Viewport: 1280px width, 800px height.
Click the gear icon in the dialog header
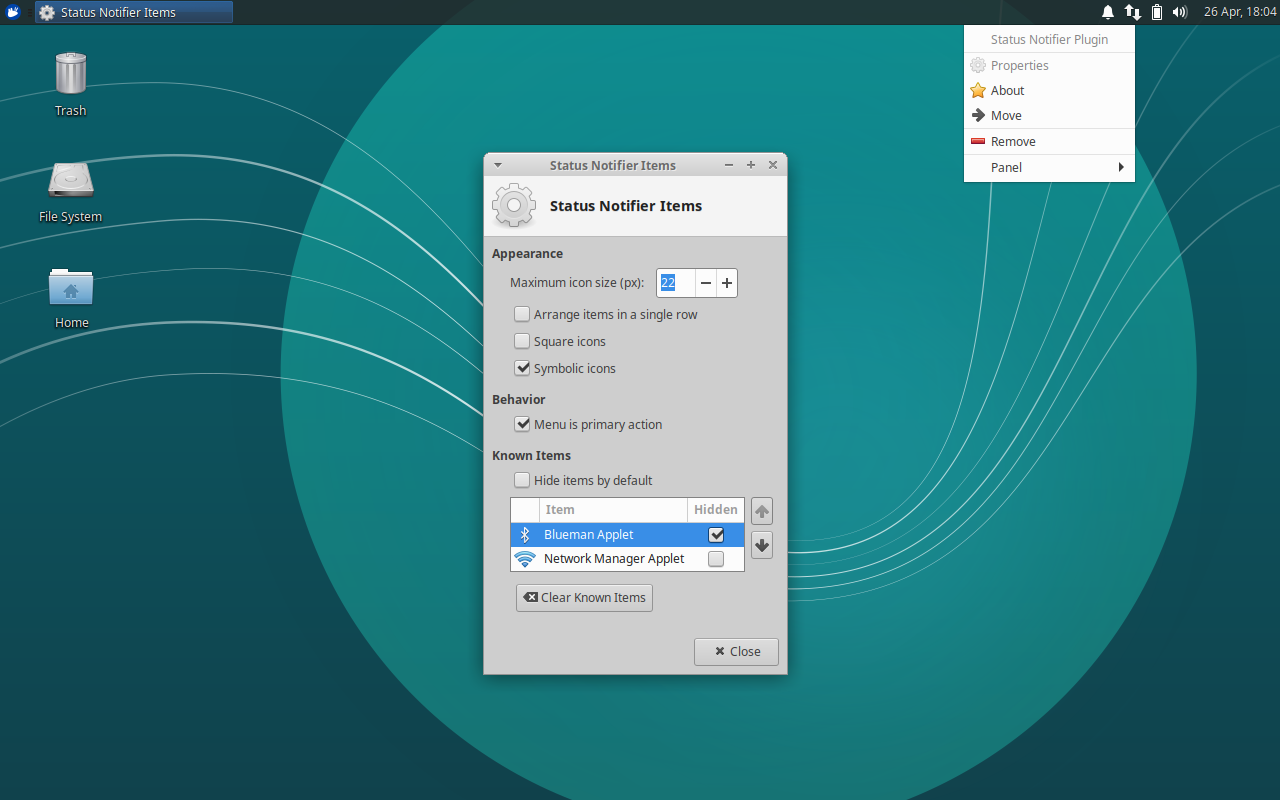(513, 205)
